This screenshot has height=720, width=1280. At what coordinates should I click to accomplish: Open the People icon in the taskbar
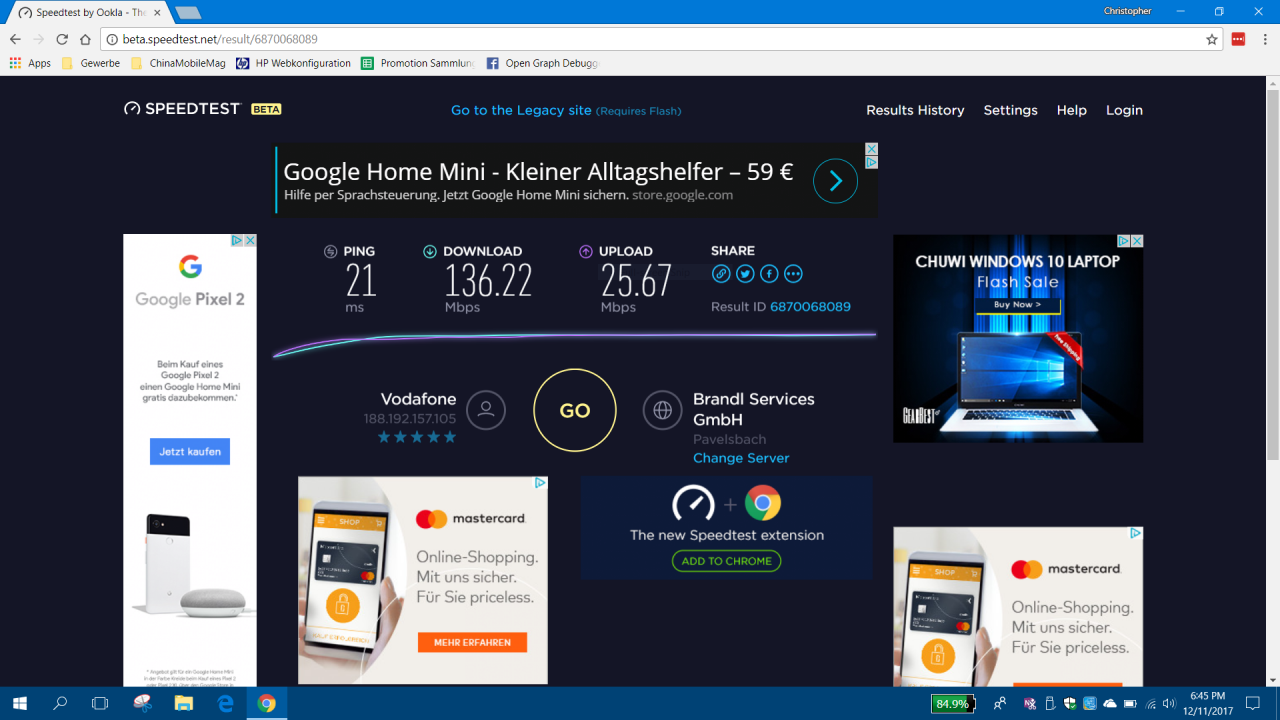[1000, 703]
